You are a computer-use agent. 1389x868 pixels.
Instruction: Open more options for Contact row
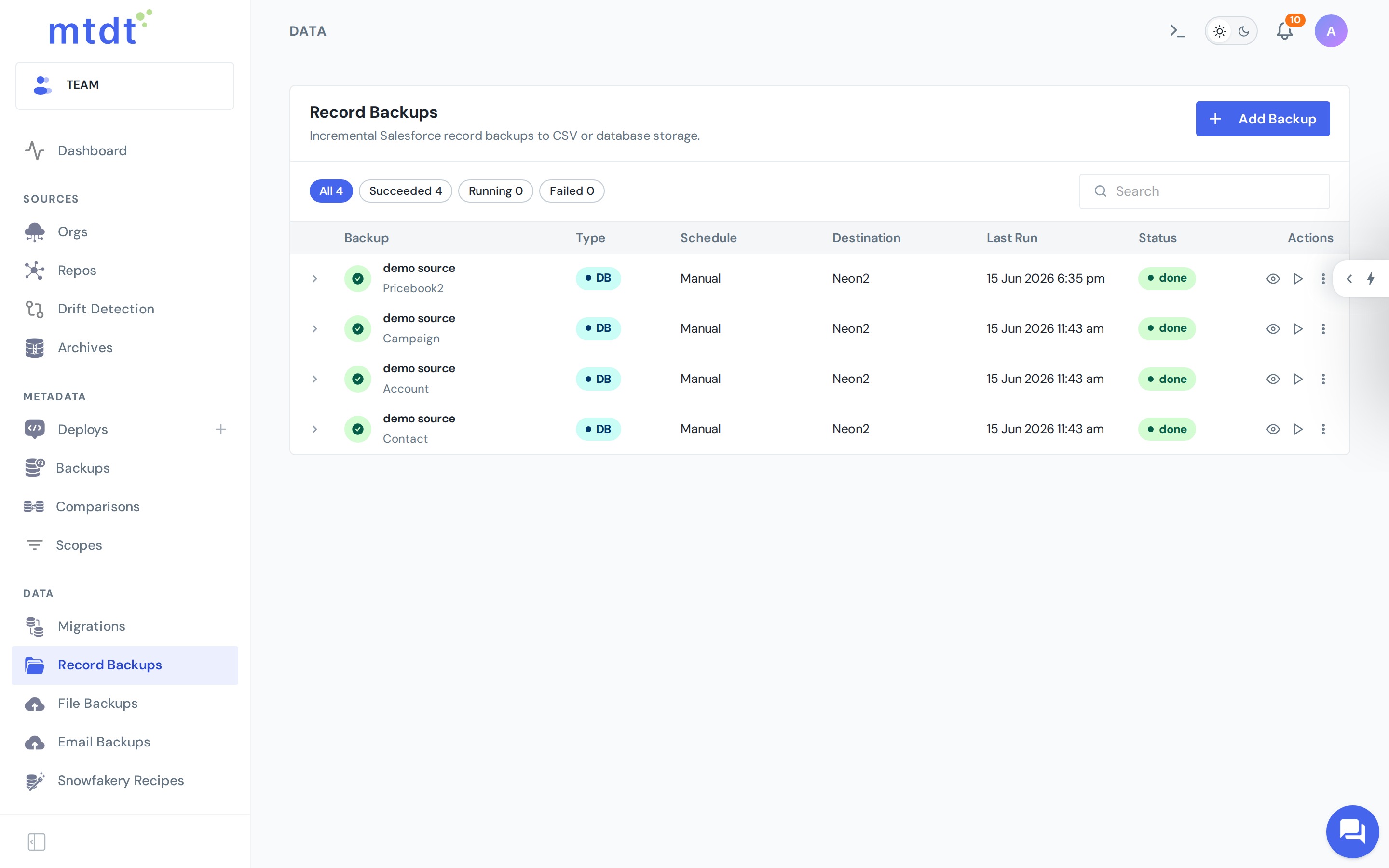click(x=1323, y=429)
